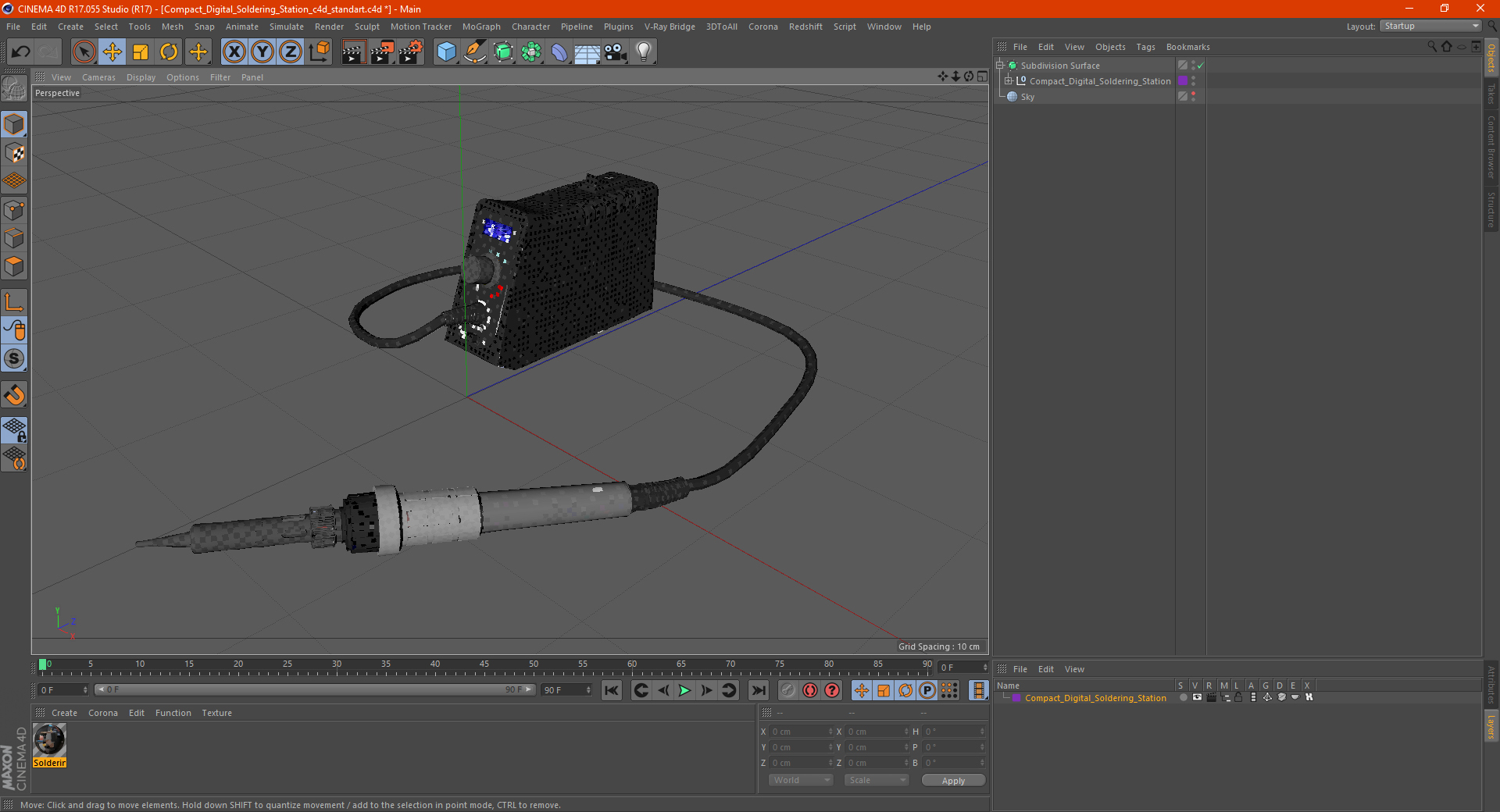Activate the Scale tool in top toolbar
The width and height of the screenshot is (1500, 812).
(141, 52)
